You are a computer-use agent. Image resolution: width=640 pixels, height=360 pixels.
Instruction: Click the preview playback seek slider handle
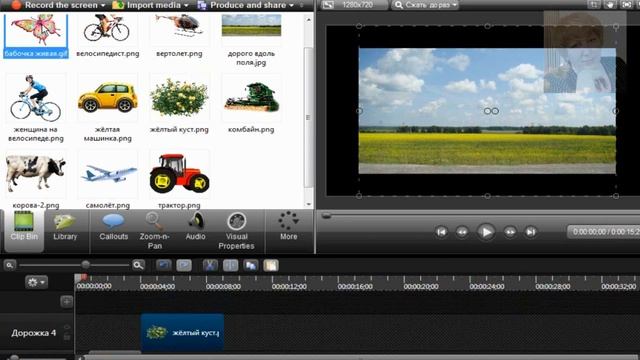[326, 216]
